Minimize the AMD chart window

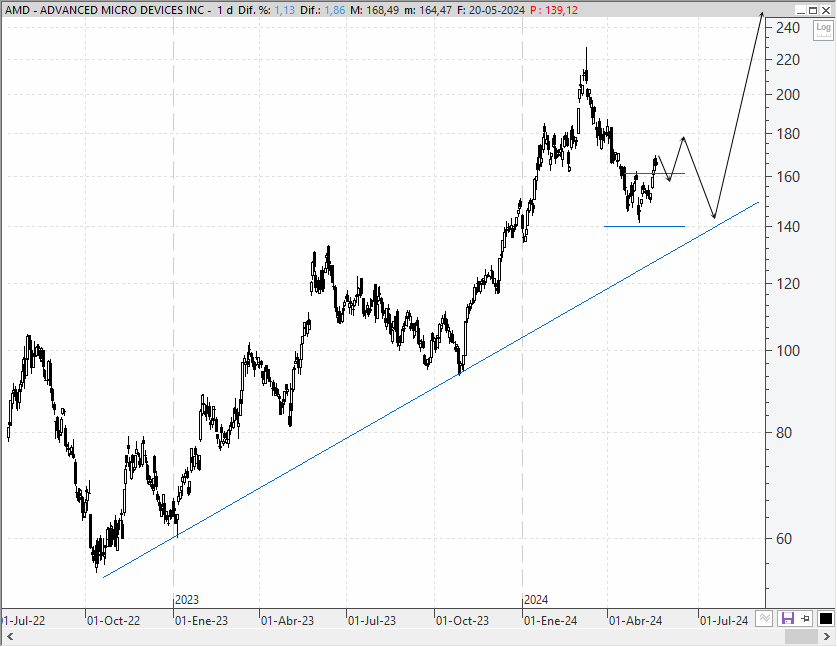coord(800,10)
